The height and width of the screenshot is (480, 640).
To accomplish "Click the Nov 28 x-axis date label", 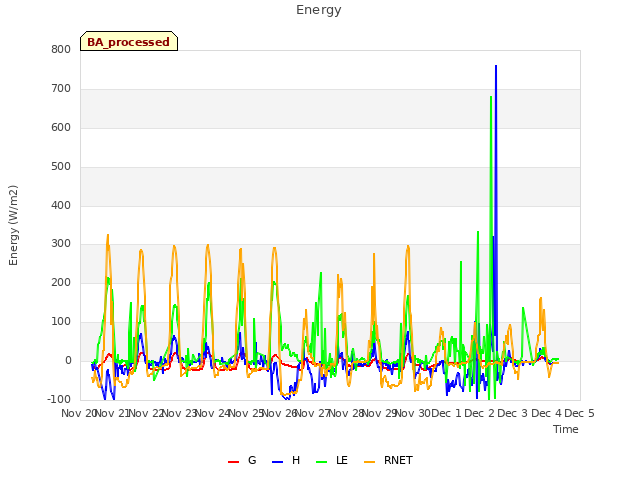I will click(x=346, y=413).
